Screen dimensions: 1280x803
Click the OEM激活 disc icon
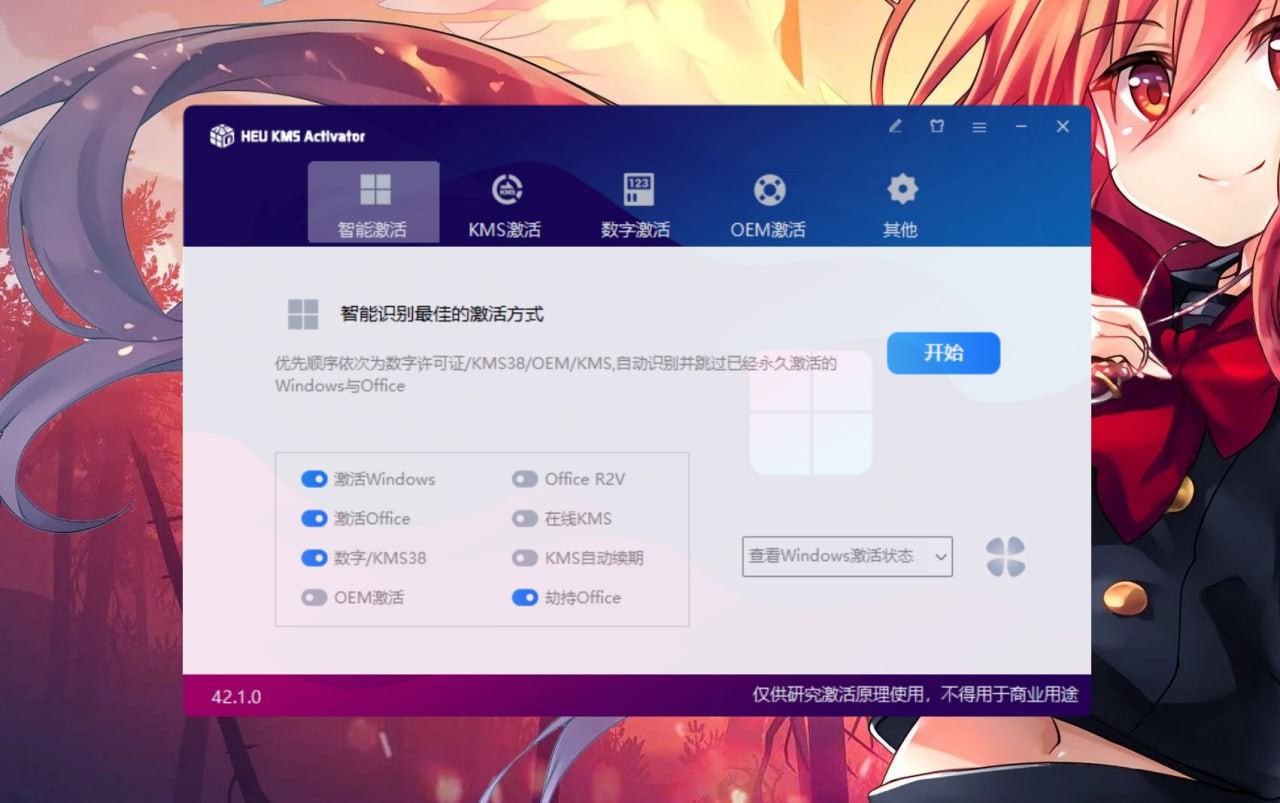click(x=768, y=188)
